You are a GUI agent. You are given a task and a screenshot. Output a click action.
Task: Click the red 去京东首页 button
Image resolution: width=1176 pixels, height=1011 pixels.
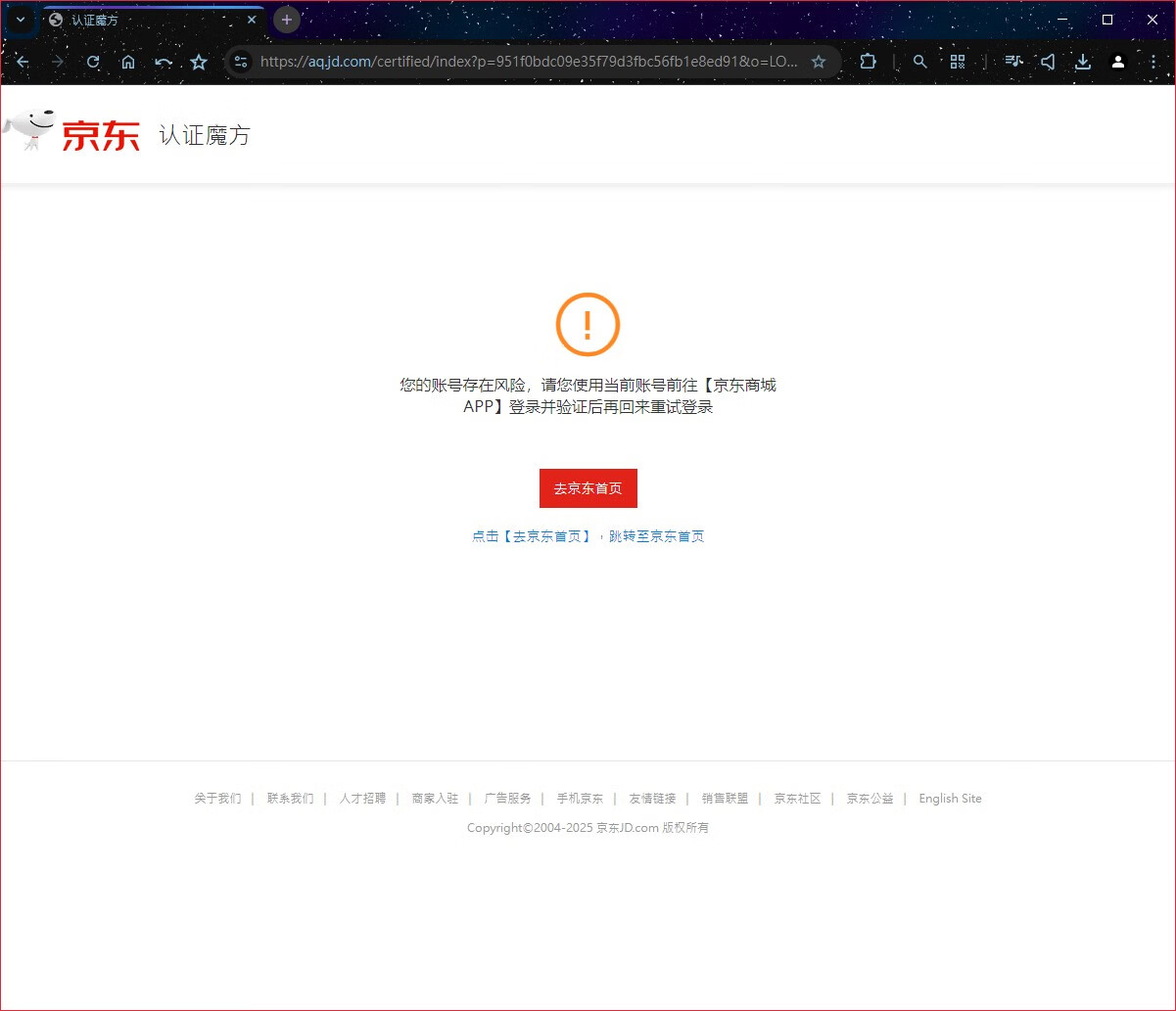pos(588,488)
